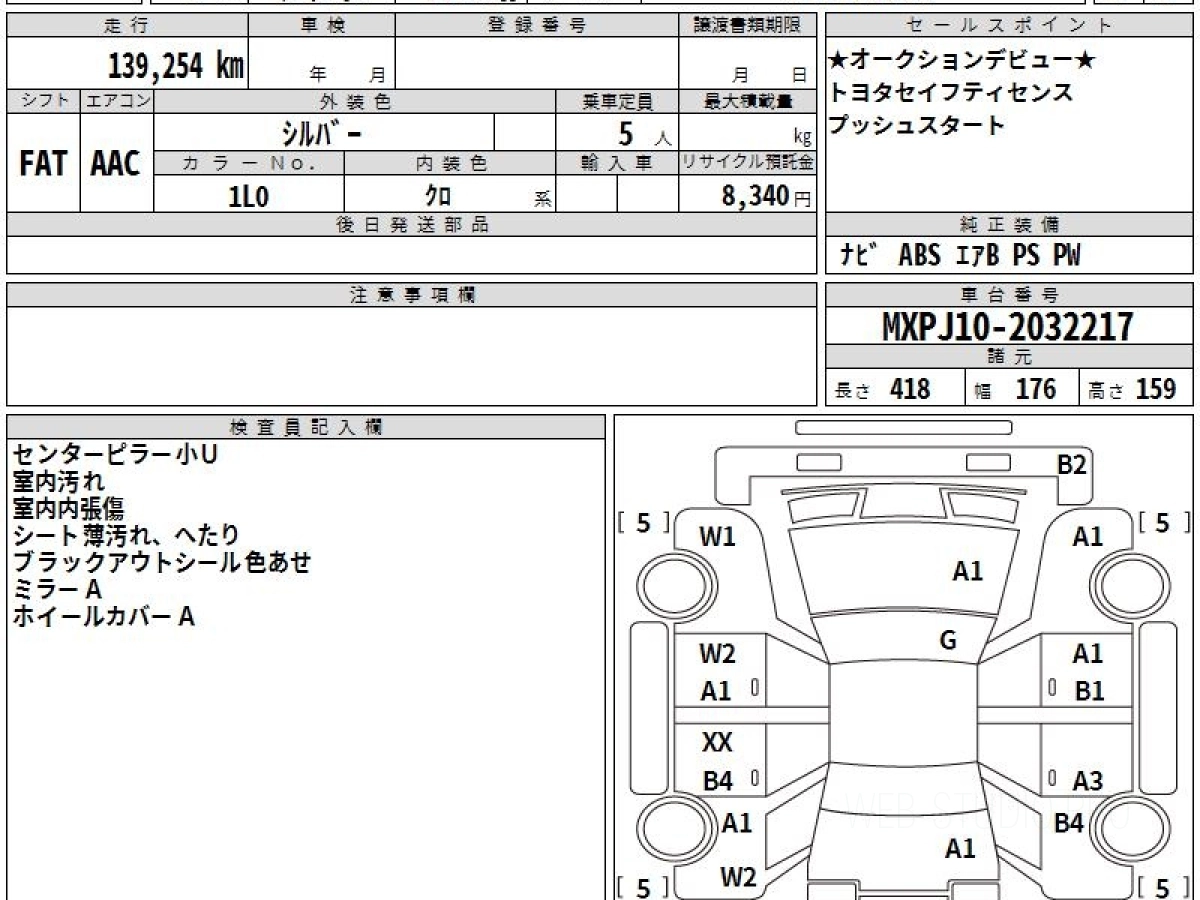Click the 検査員記入欄 header
Image resolution: width=1200 pixels, height=900 pixels.
tap(306, 427)
